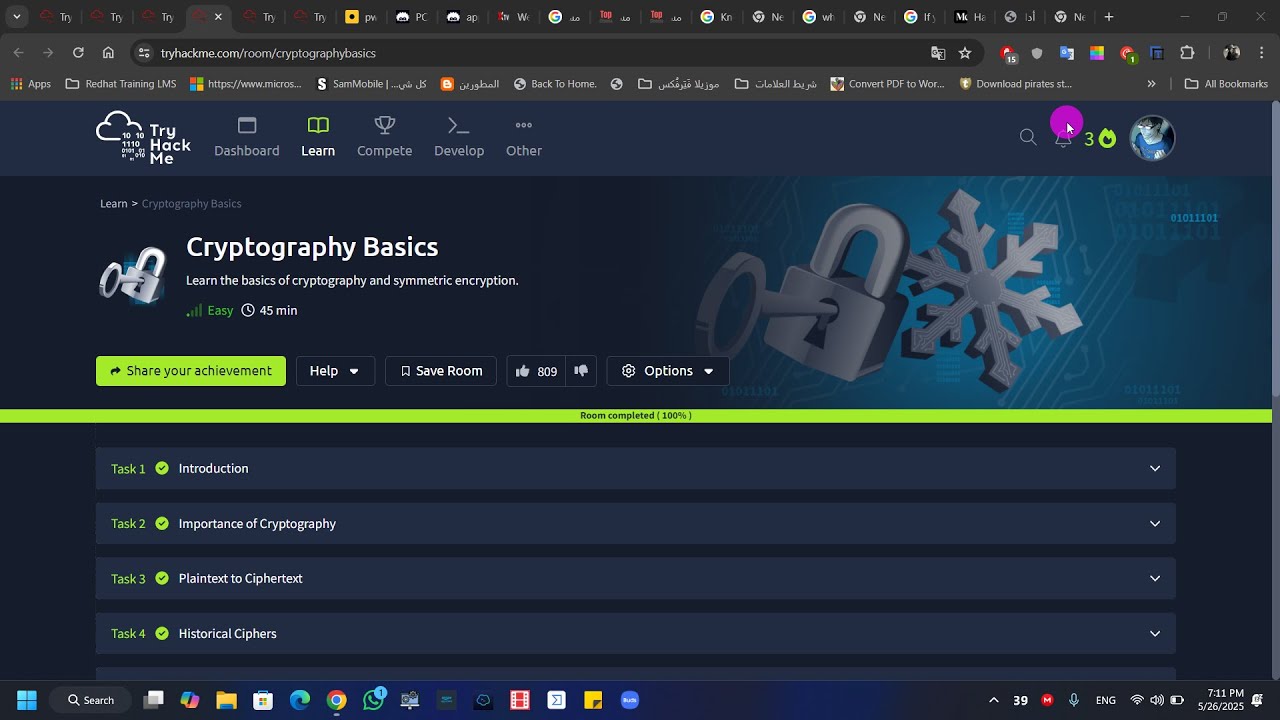Click the Easy difficulty label
Screen dimensions: 1280x720
220,311
